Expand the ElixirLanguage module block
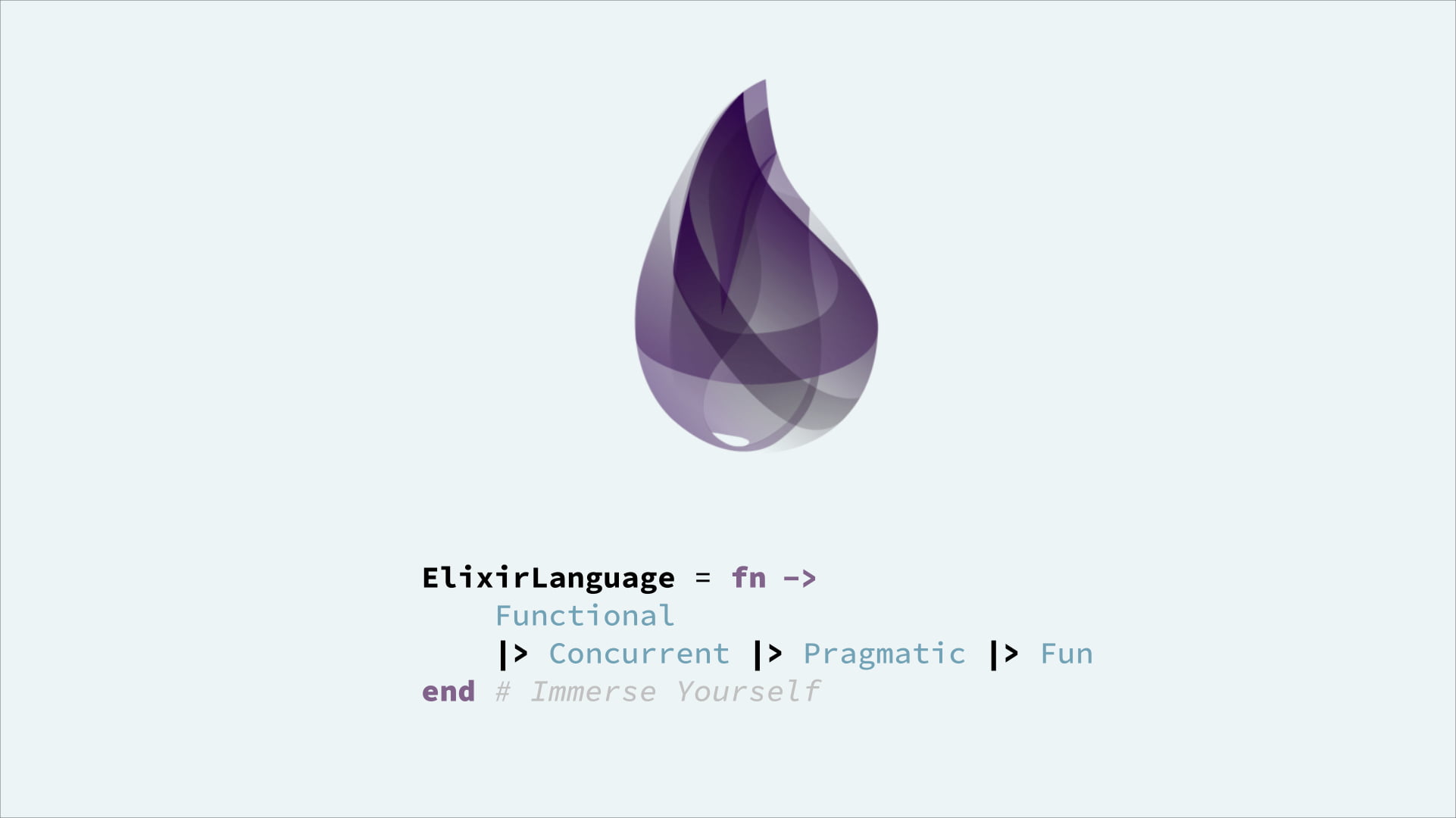Screen dimensions: 1456x818 point(548,578)
